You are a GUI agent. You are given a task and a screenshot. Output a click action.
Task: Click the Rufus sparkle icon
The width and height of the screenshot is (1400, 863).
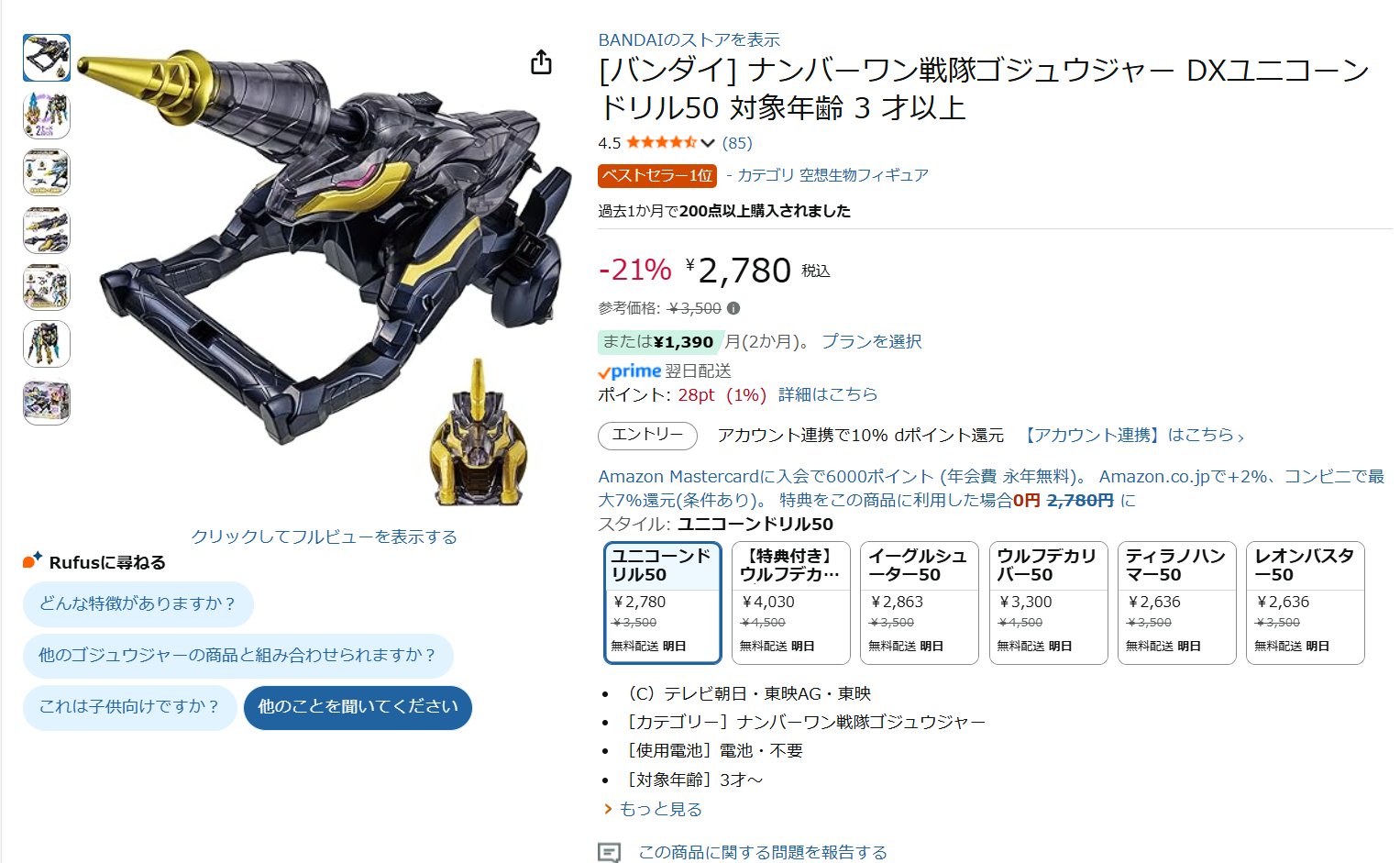[x=33, y=560]
